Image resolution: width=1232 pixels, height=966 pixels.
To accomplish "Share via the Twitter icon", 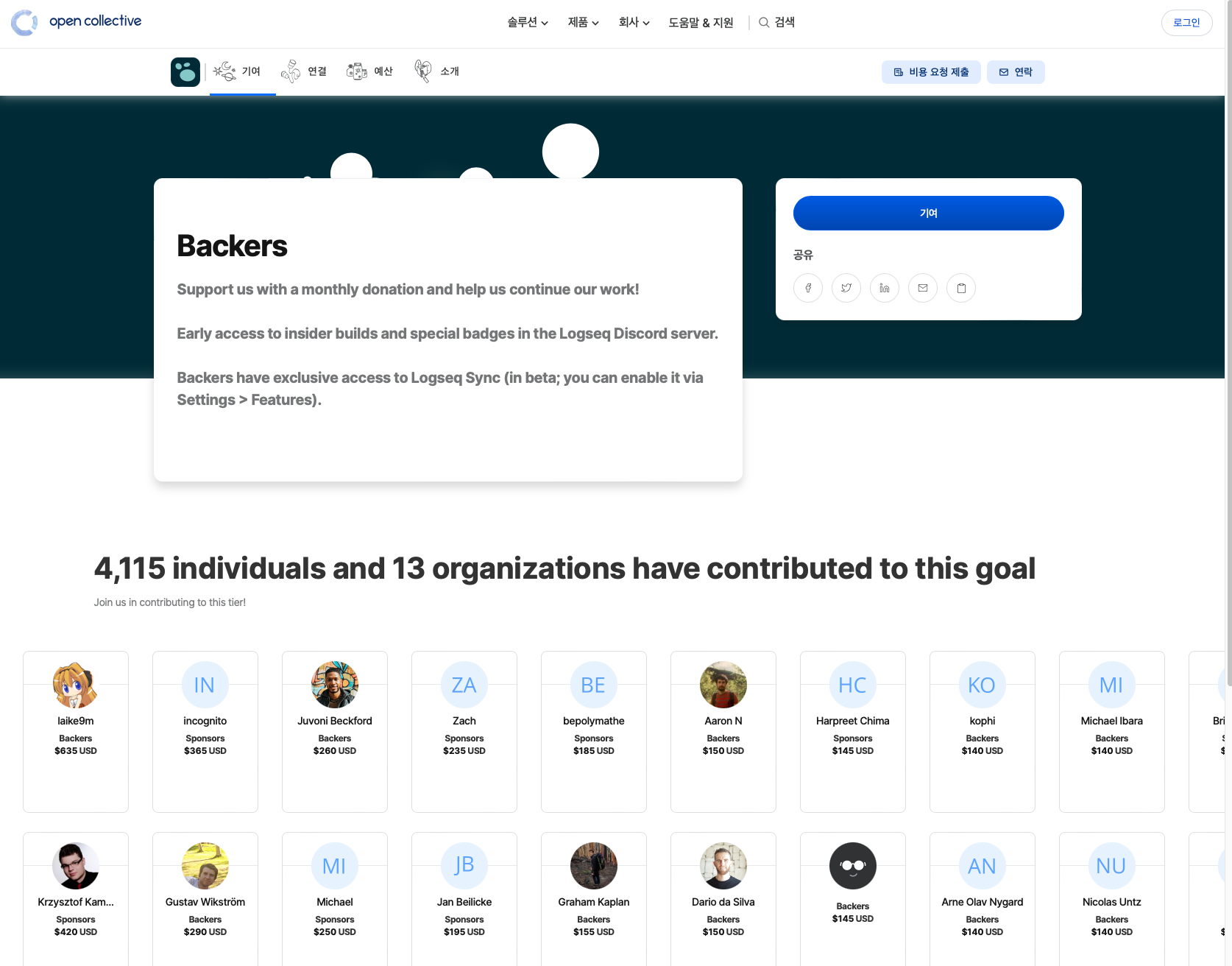I will (846, 288).
